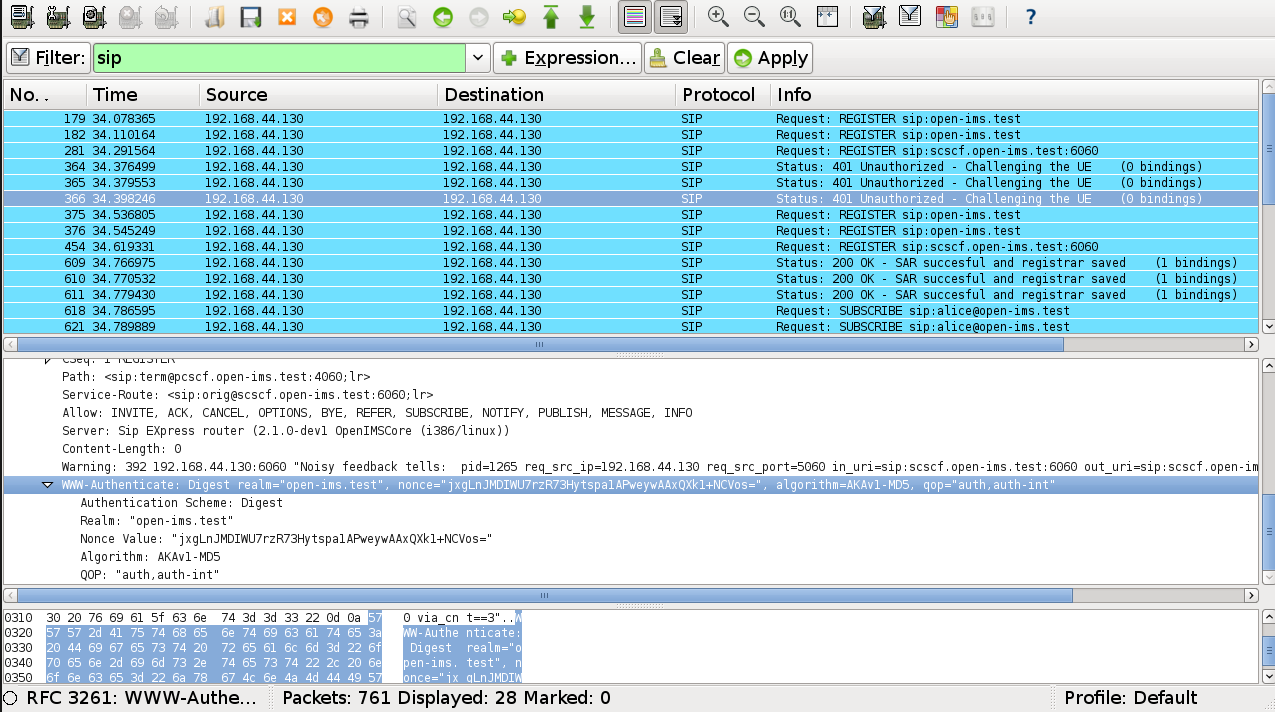The image size is (1275, 712).
Task: Select packet 609 200 OK row
Action: [630, 263]
